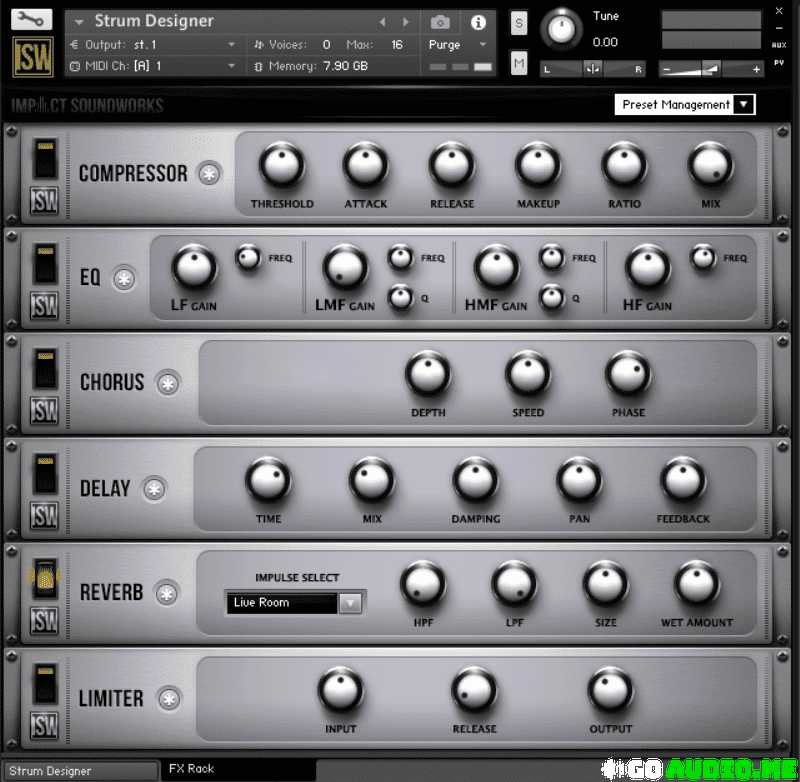Click the asterisk icon beside Compressor
The image size is (800, 782).
(x=209, y=173)
